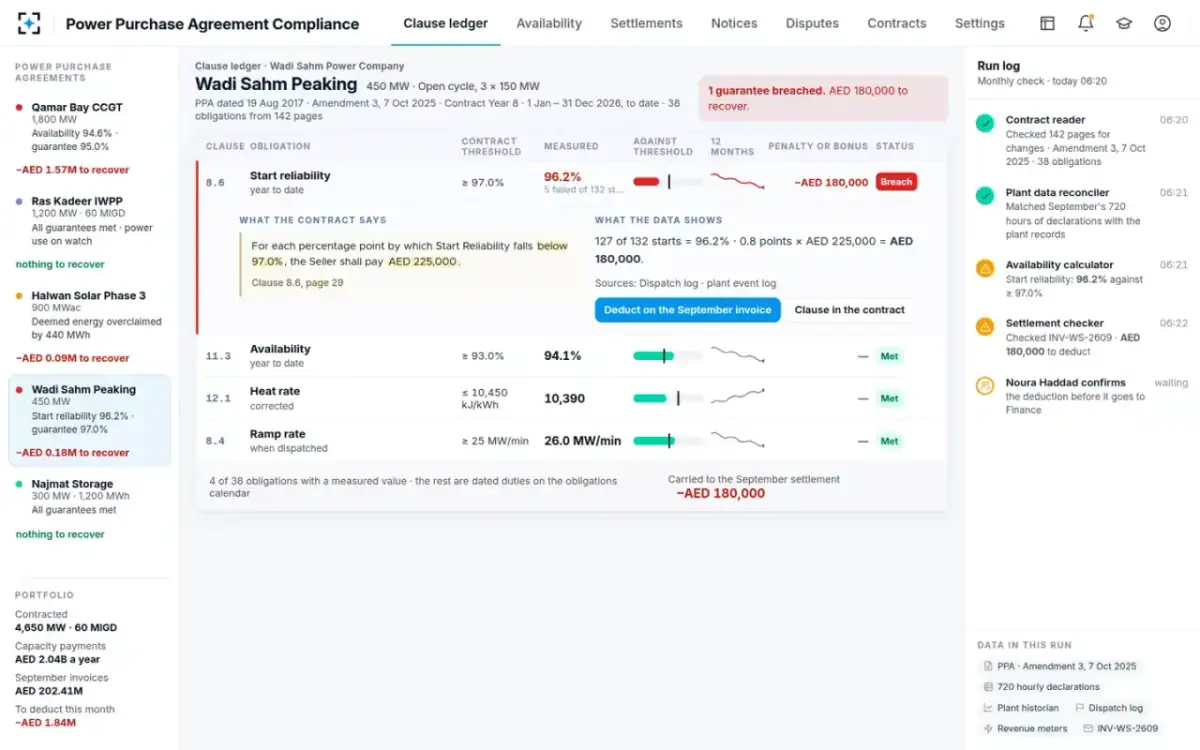This screenshot has height=750, width=1200.
Task: Open the 720 hourly declarations chip
Action: point(1041,687)
